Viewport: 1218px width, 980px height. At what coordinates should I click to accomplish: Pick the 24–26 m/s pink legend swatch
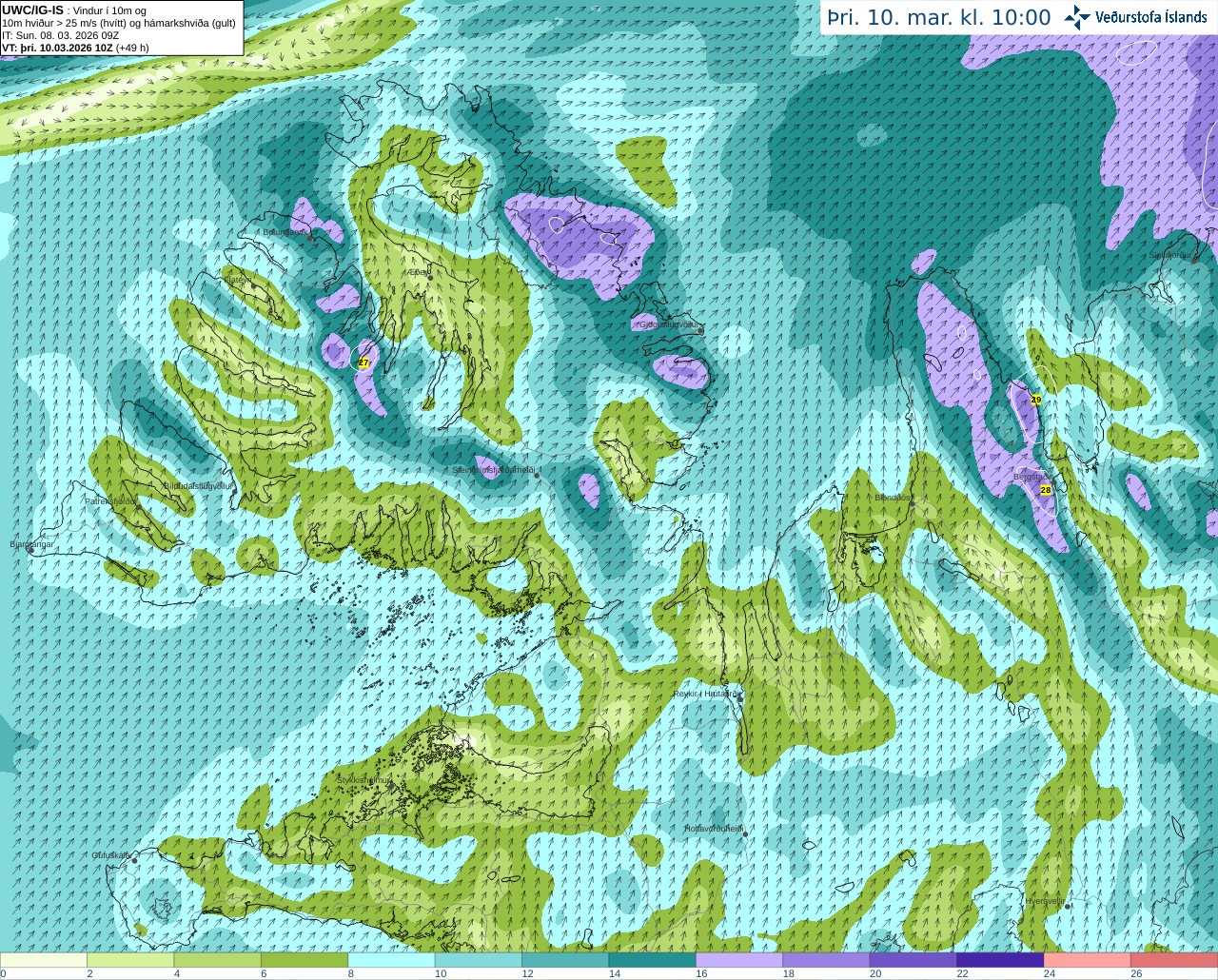tap(1089, 960)
